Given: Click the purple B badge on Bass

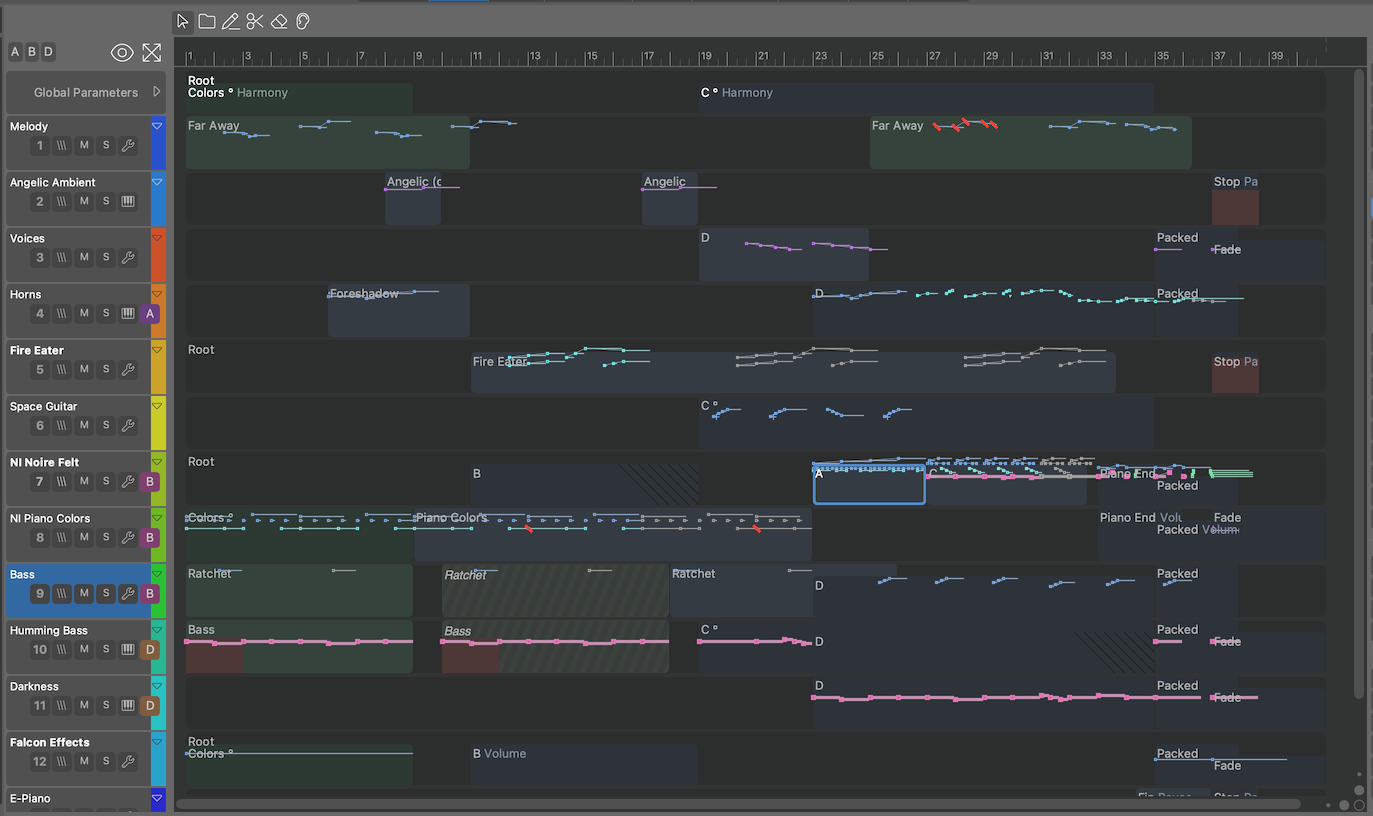Looking at the screenshot, I should (151, 594).
